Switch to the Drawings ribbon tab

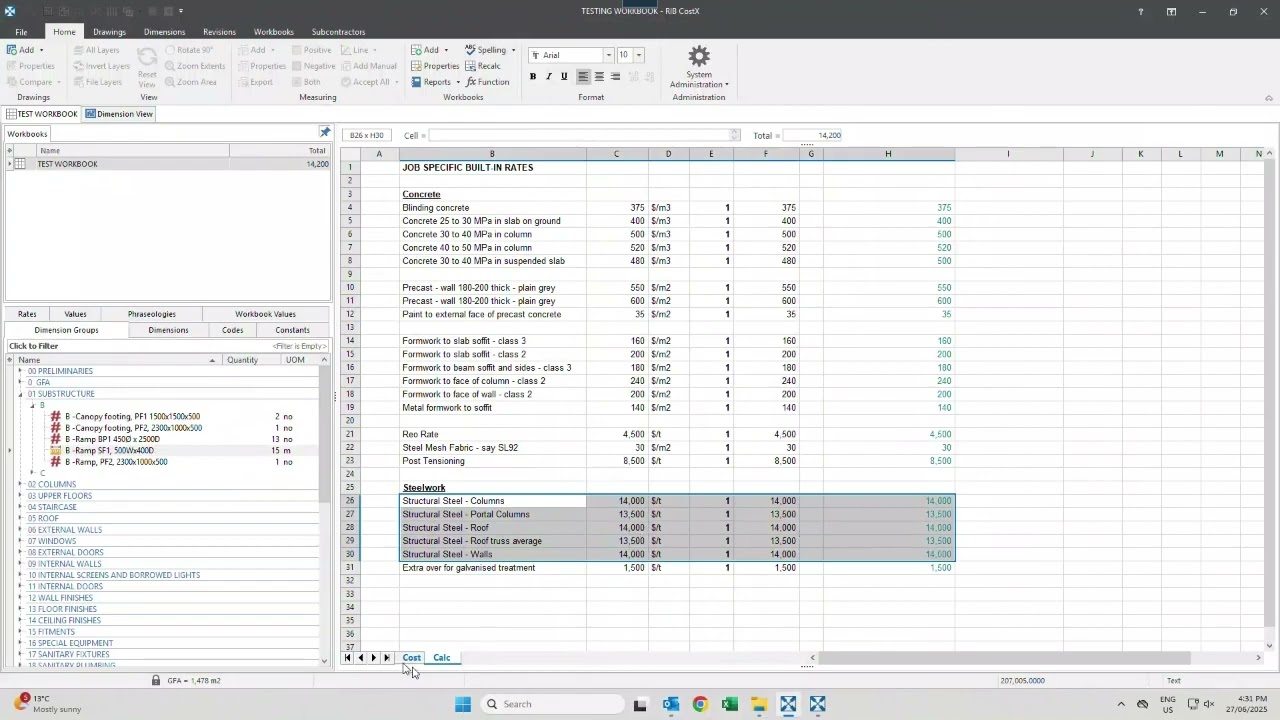pos(109,32)
